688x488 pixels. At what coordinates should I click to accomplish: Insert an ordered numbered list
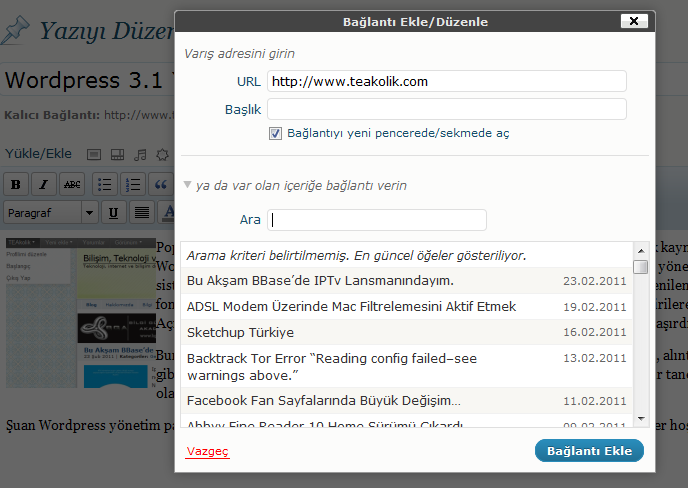click(133, 184)
